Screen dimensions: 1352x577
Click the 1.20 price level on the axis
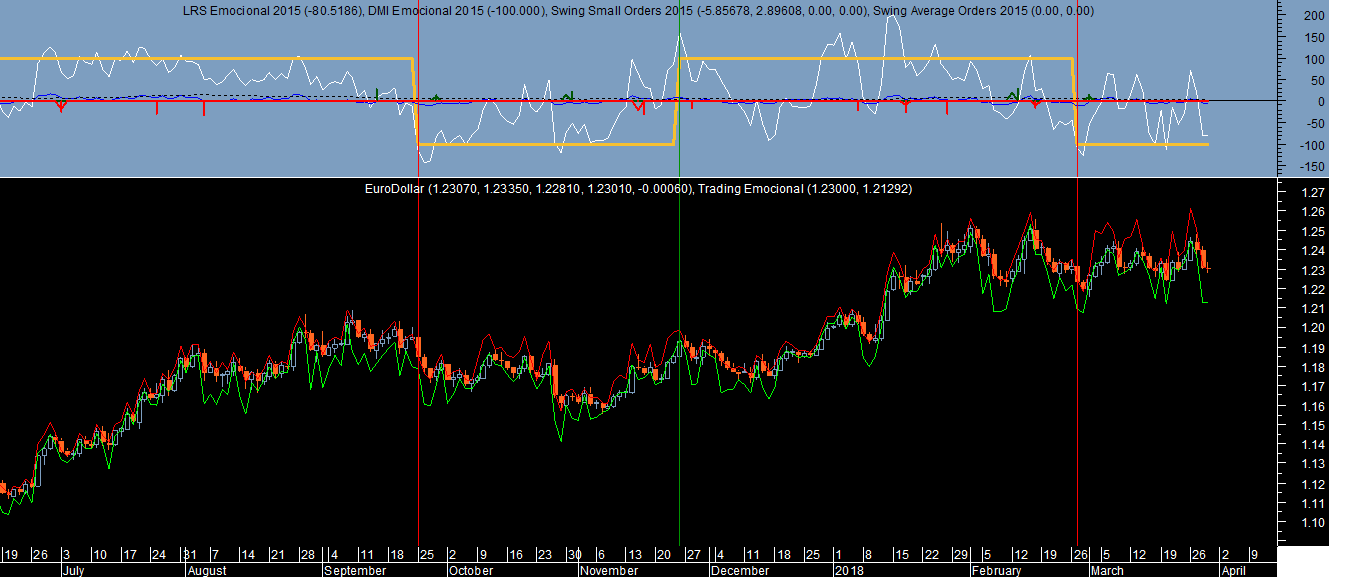tap(1313, 329)
